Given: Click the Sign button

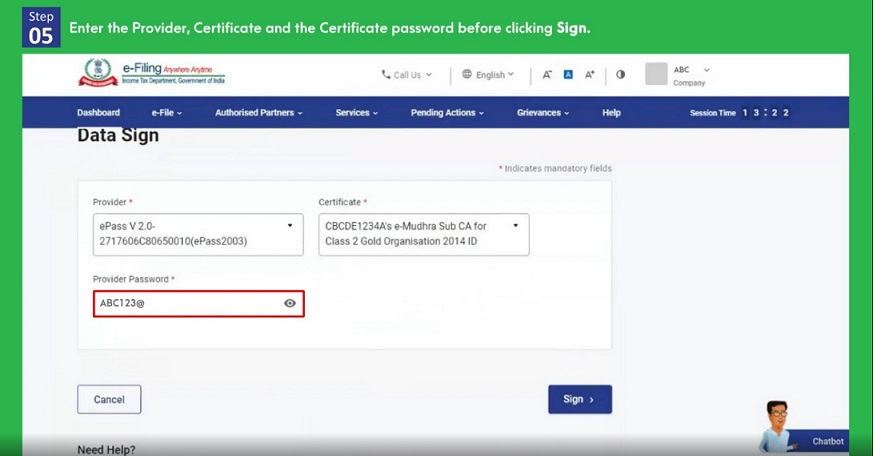Looking at the screenshot, I should [x=579, y=399].
